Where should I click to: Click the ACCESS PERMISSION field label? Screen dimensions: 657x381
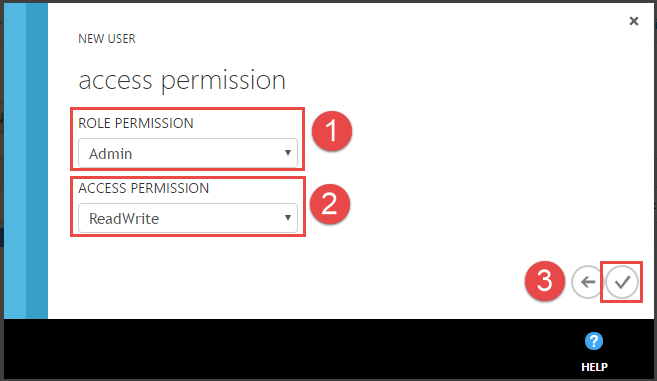coord(144,188)
